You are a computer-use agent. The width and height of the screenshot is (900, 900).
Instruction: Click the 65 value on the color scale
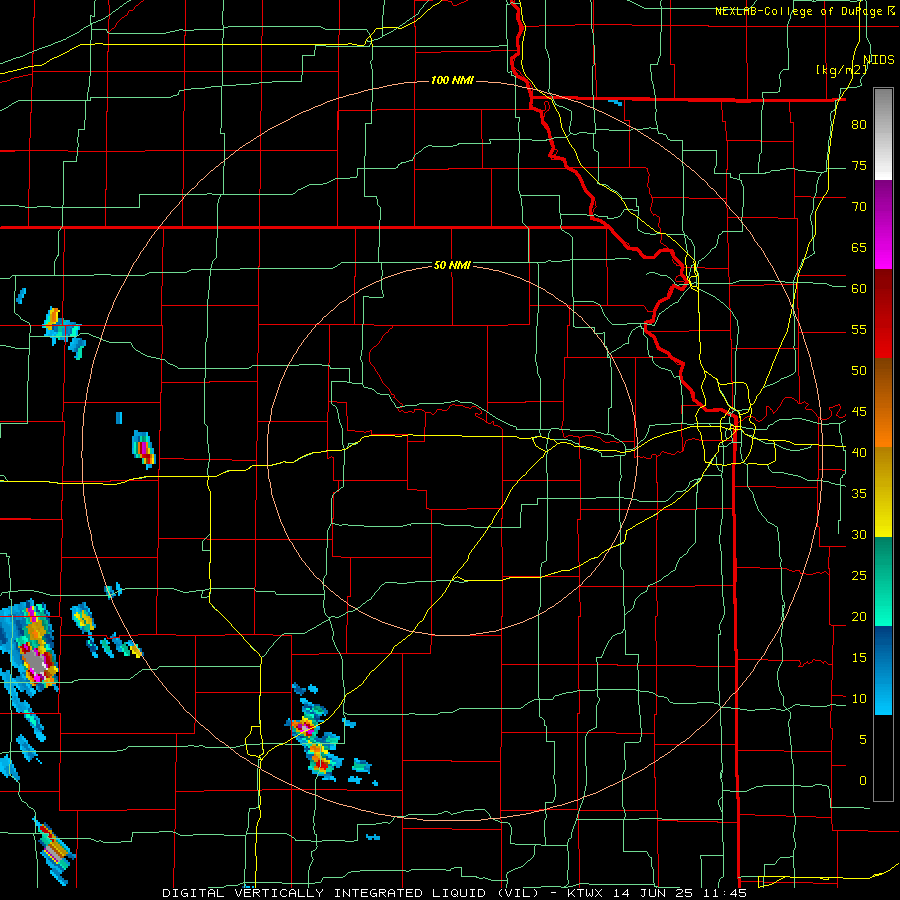pos(859,248)
